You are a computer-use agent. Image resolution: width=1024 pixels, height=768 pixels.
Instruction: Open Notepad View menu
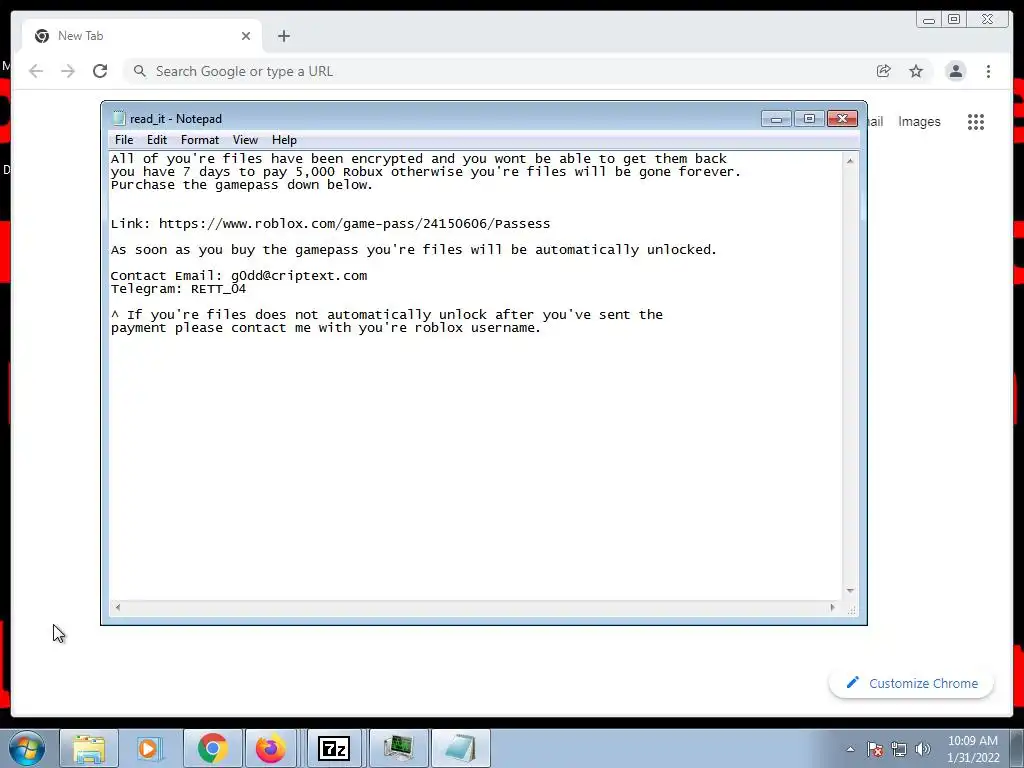(246, 140)
